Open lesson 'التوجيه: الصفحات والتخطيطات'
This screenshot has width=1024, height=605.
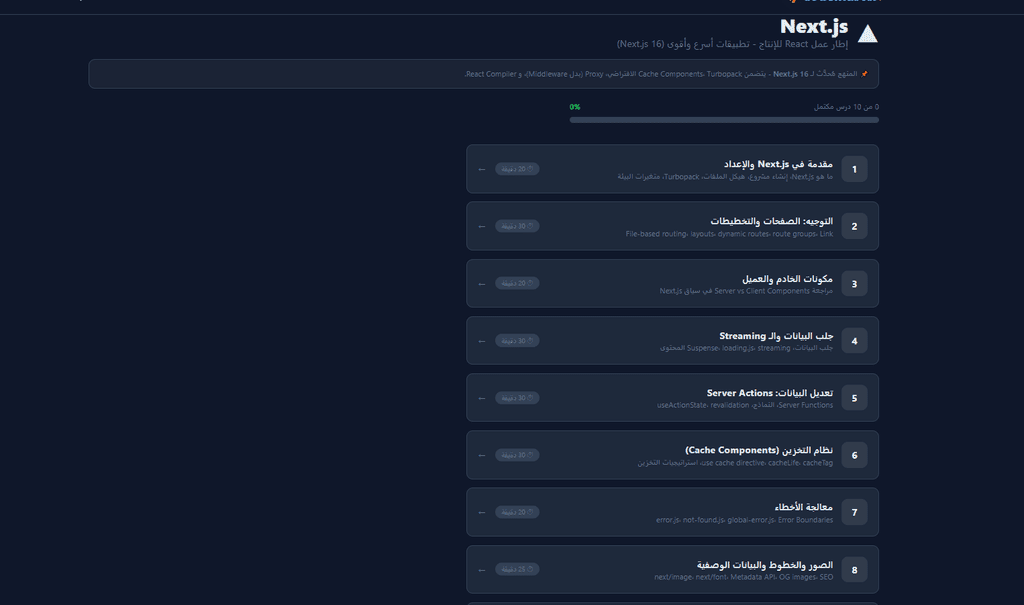673,226
